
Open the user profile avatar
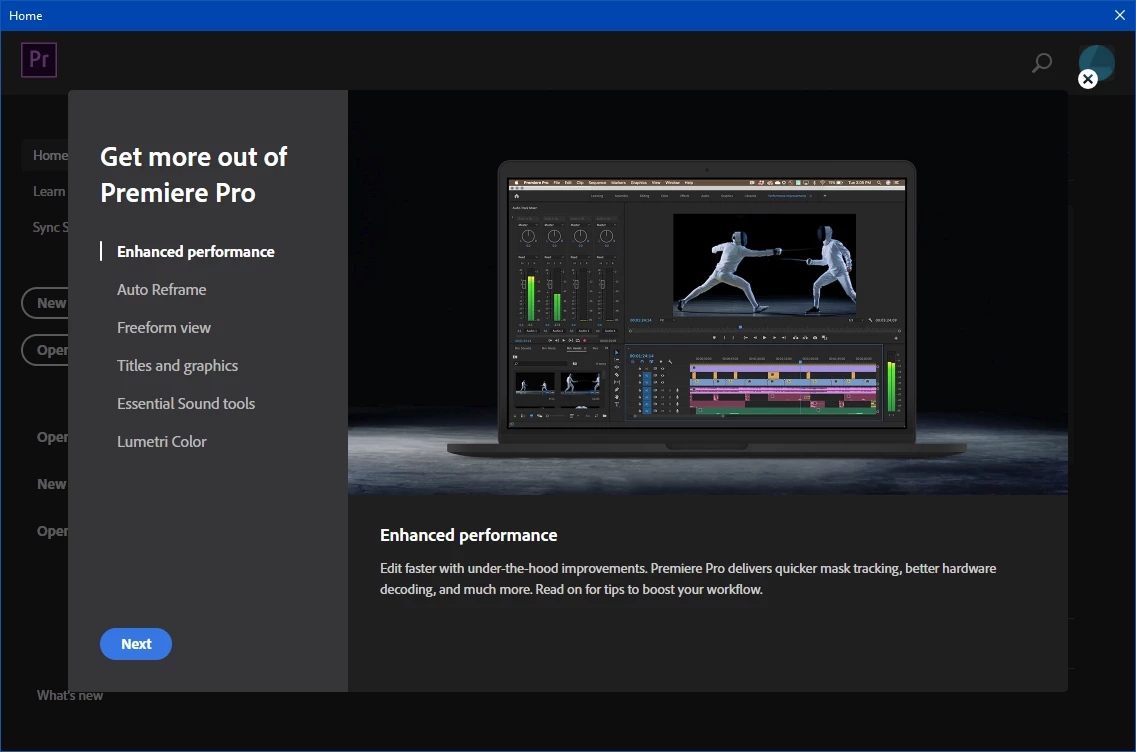[1096, 61]
